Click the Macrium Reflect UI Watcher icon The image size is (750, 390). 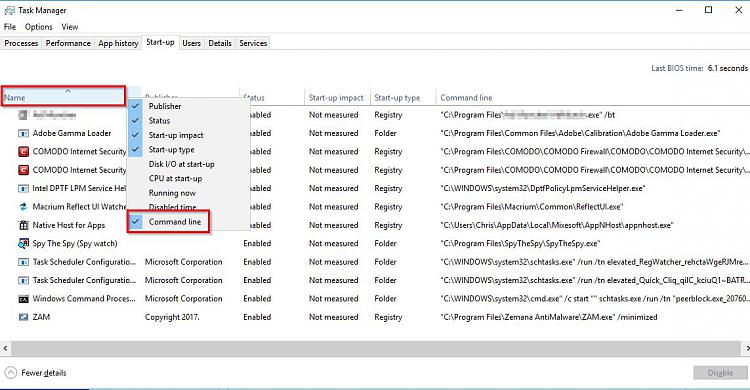pos(23,207)
